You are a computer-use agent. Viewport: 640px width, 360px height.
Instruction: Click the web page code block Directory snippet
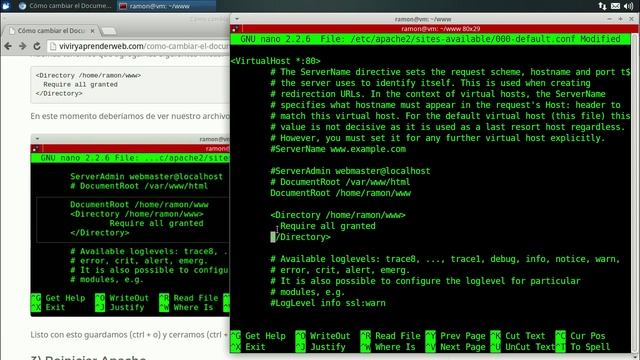(130, 84)
